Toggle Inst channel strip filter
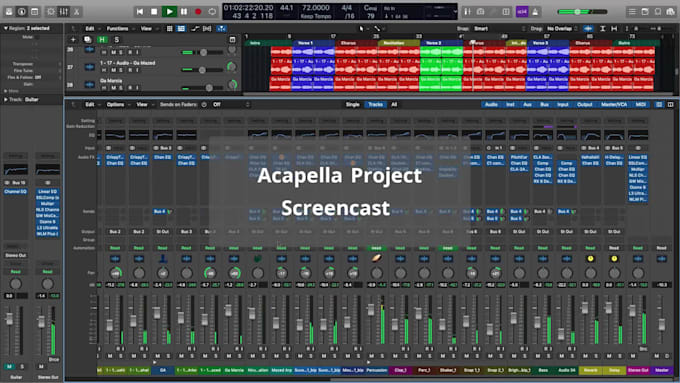 click(510, 105)
